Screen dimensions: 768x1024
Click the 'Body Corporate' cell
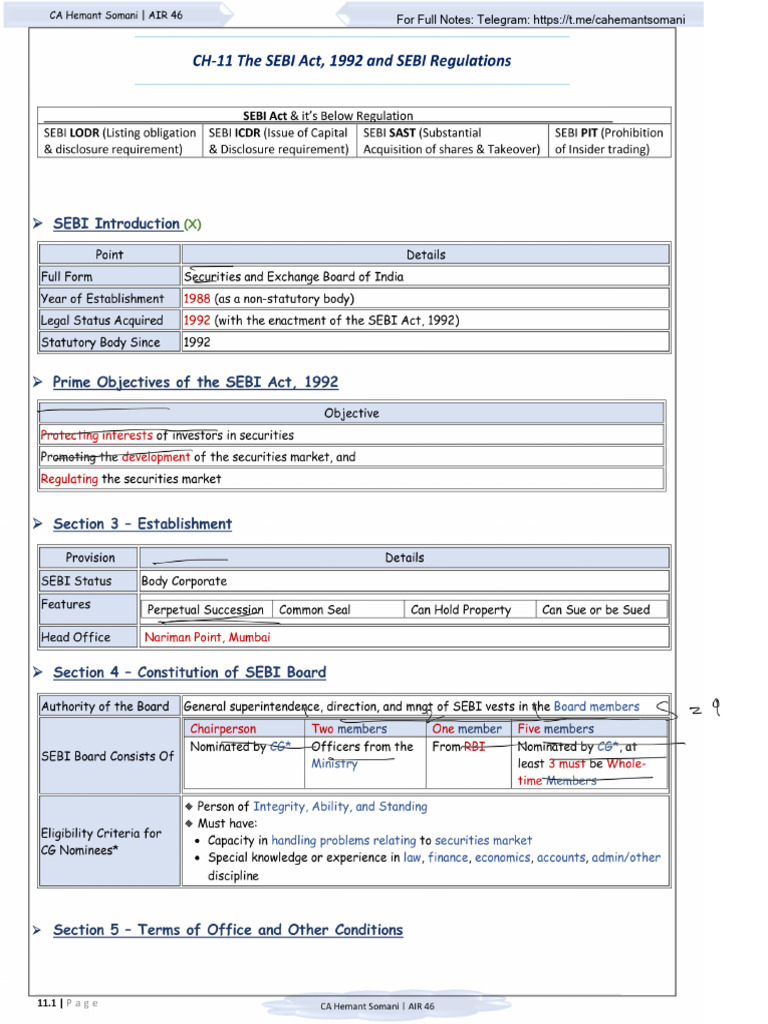[405, 581]
